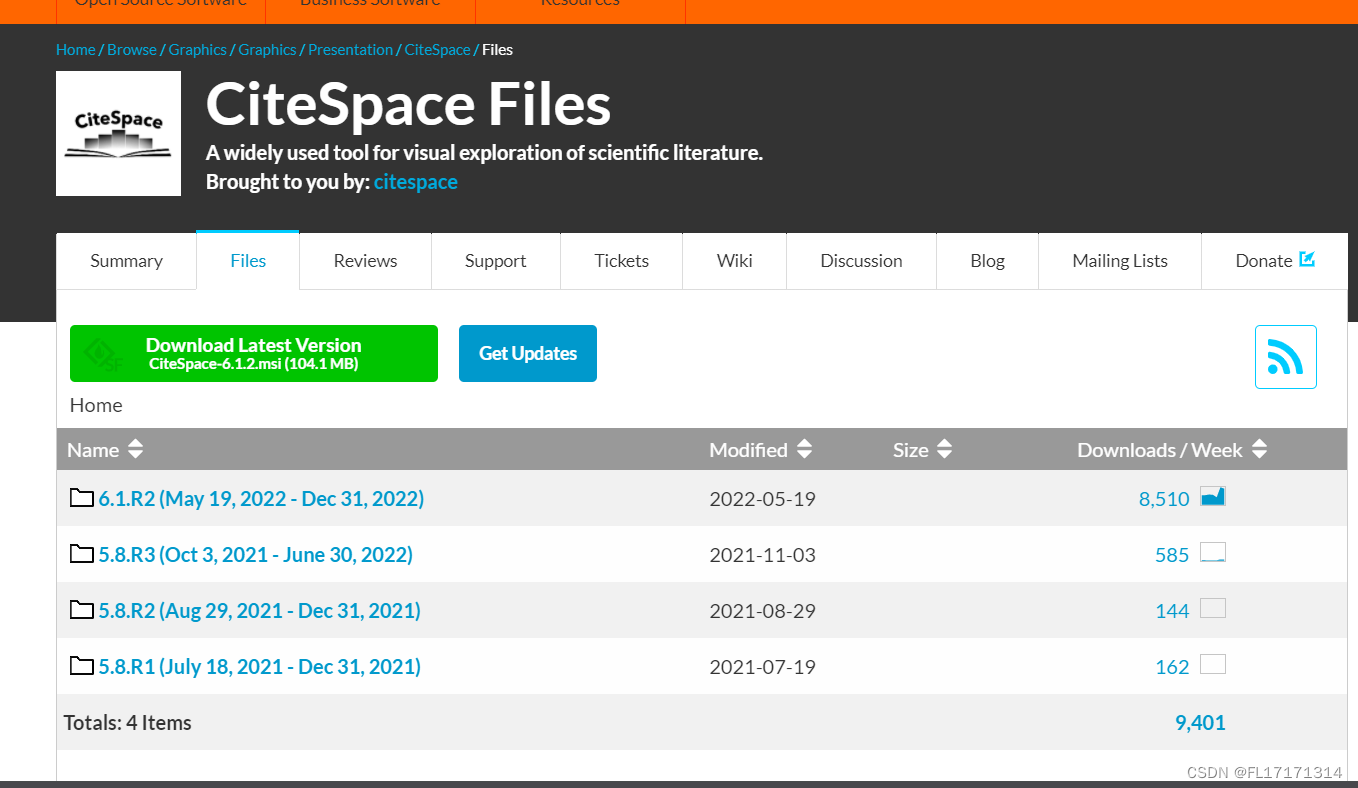Click the 9,401 total downloads
Image resolution: width=1358 pixels, height=788 pixels.
[x=1201, y=723]
